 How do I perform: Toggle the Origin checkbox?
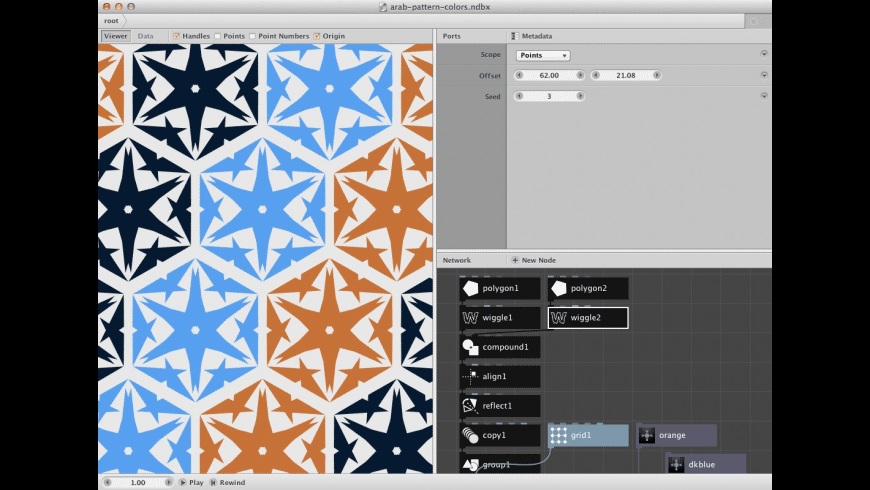point(317,36)
